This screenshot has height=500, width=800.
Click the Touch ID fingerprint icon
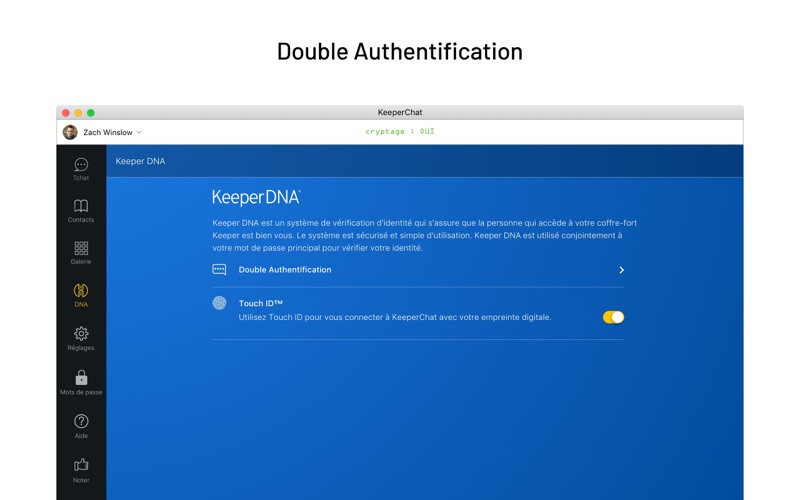pyautogui.click(x=219, y=303)
